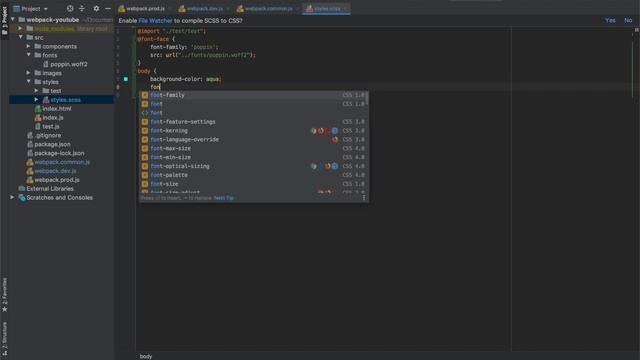Switch to webpack.prod.js editor tab
Image resolution: width=640 pixels, height=360 pixels.
tap(144, 9)
